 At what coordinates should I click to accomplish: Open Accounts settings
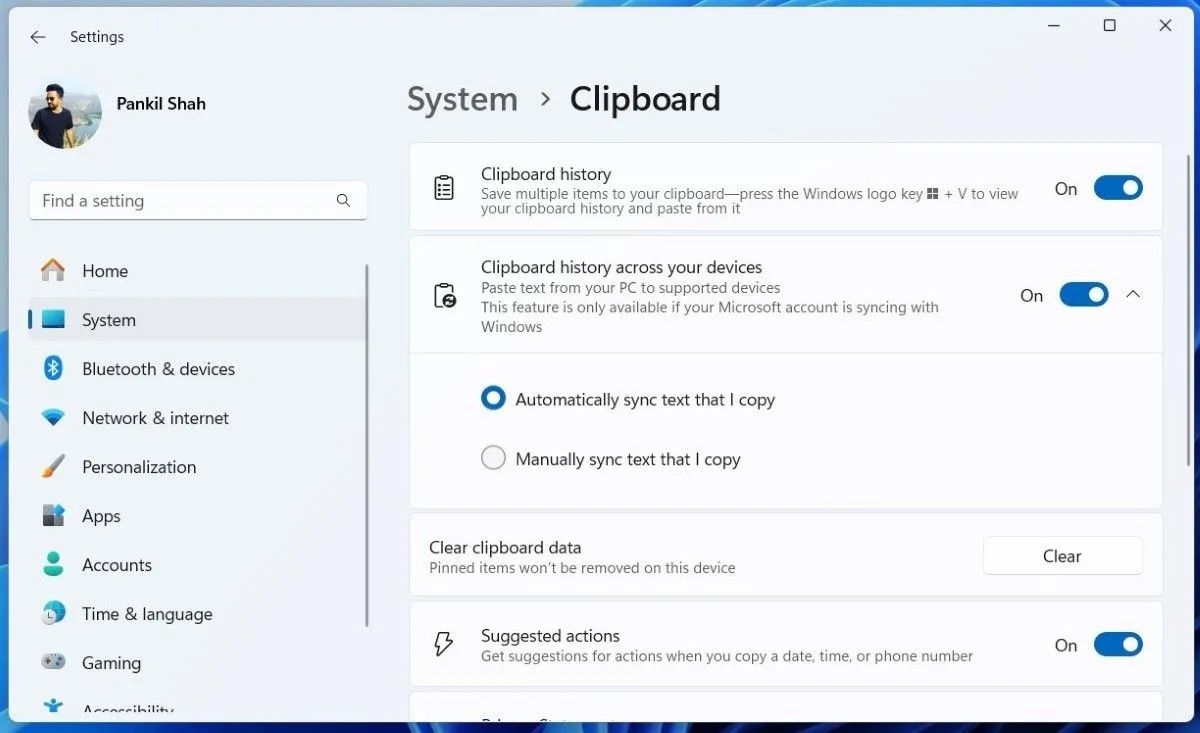coord(52,565)
